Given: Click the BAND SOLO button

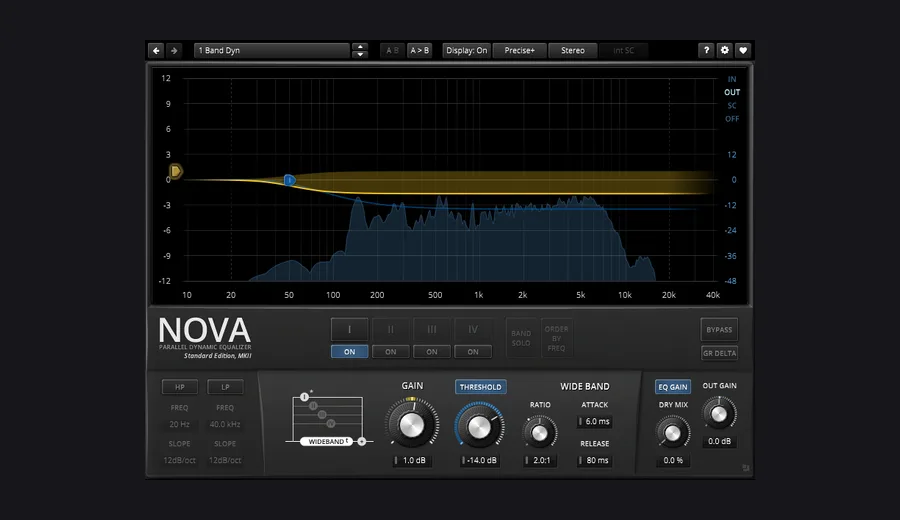Looking at the screenshot, I should coord(521,338).
